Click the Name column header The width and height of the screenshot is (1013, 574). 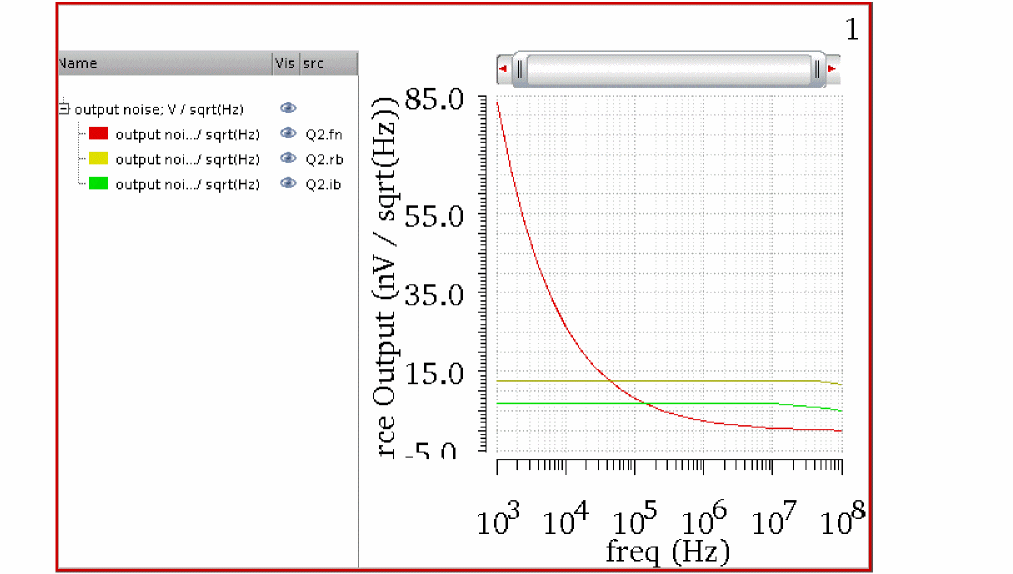point(165,63)
